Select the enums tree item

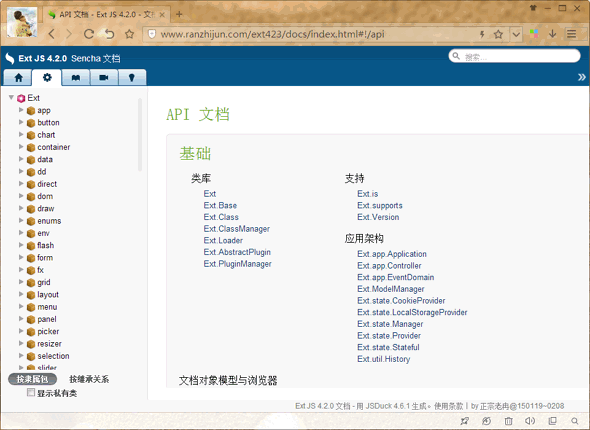[x=49, y=221]
